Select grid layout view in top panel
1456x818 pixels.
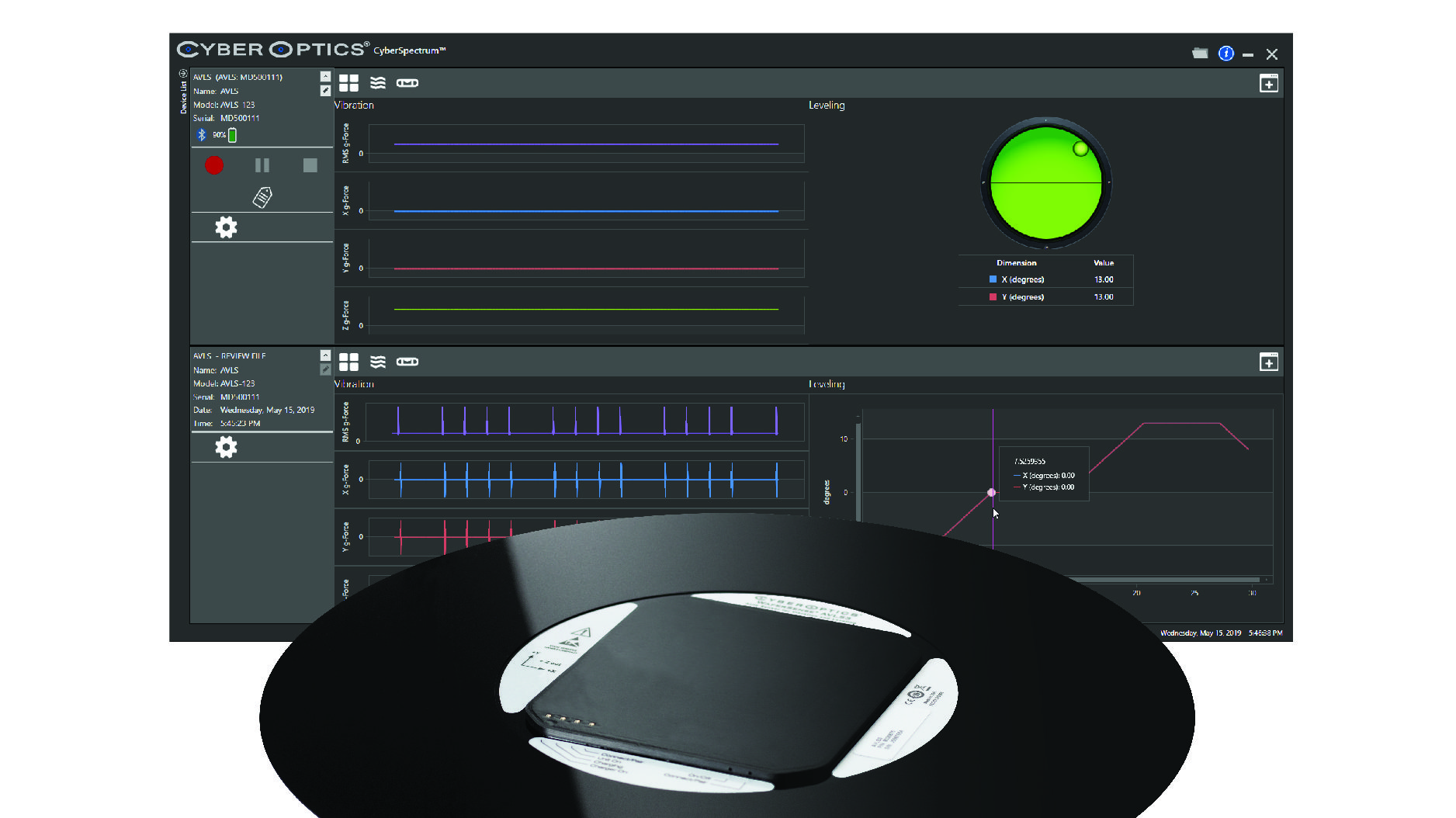348,83
